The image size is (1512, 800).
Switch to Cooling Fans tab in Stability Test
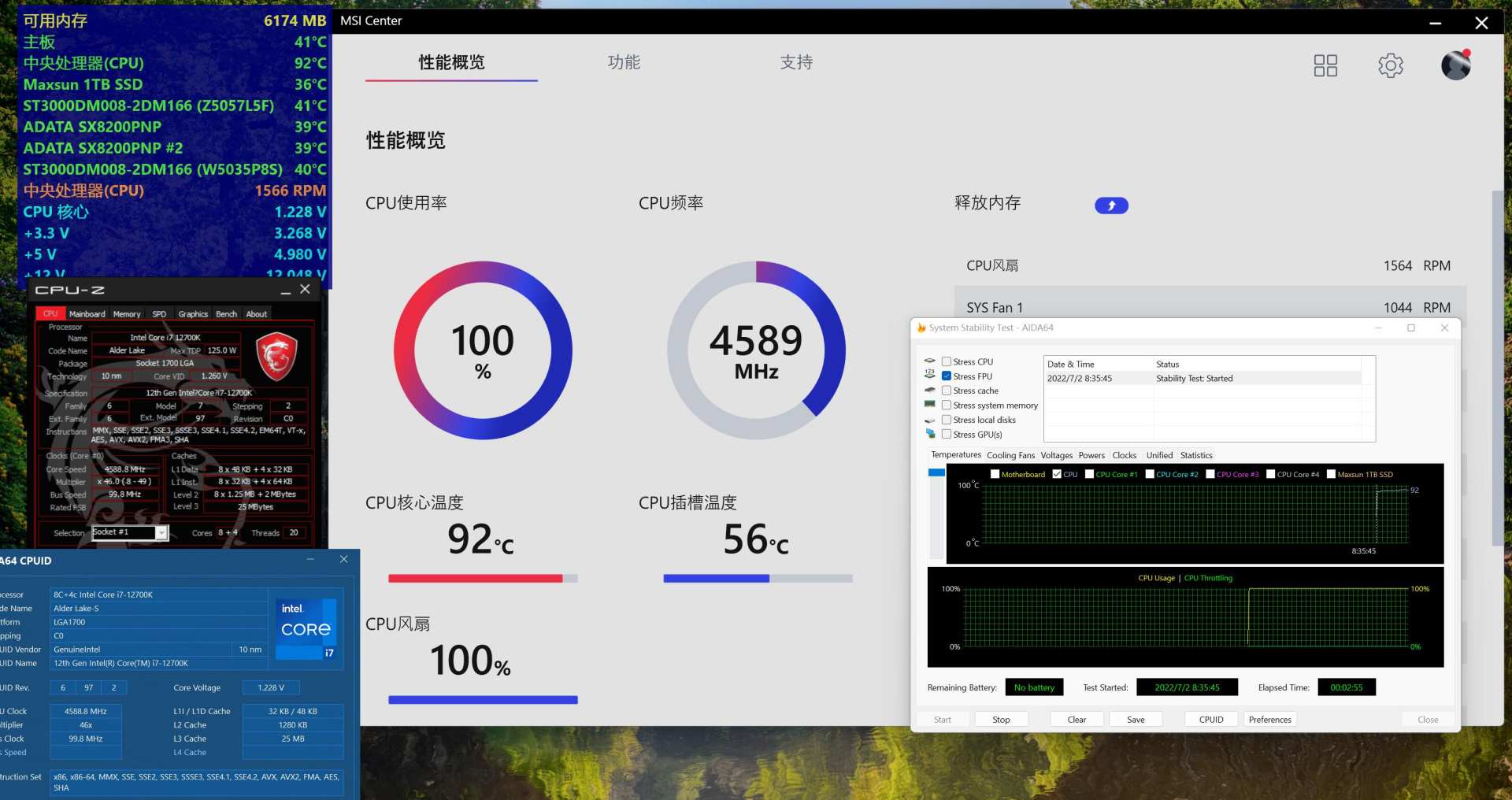(1010, 455)
